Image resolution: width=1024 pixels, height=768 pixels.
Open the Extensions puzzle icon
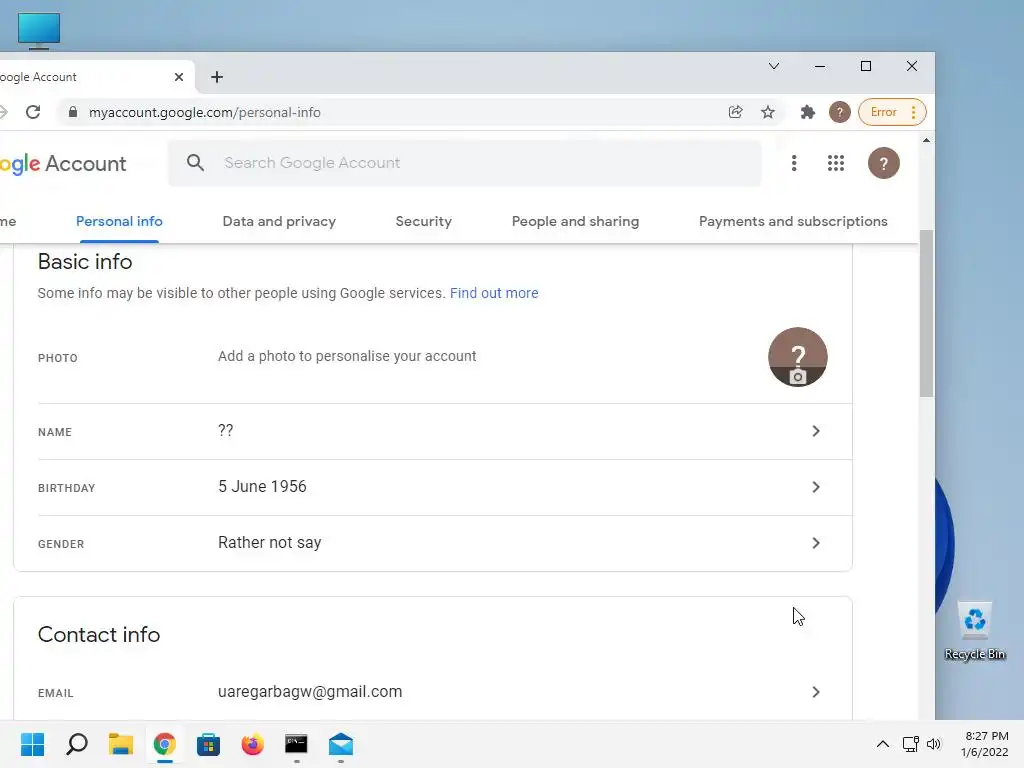(808, 112)
